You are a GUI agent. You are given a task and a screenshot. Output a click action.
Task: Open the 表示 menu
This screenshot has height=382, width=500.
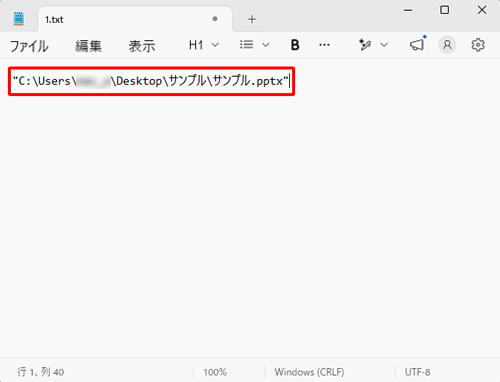142,46
